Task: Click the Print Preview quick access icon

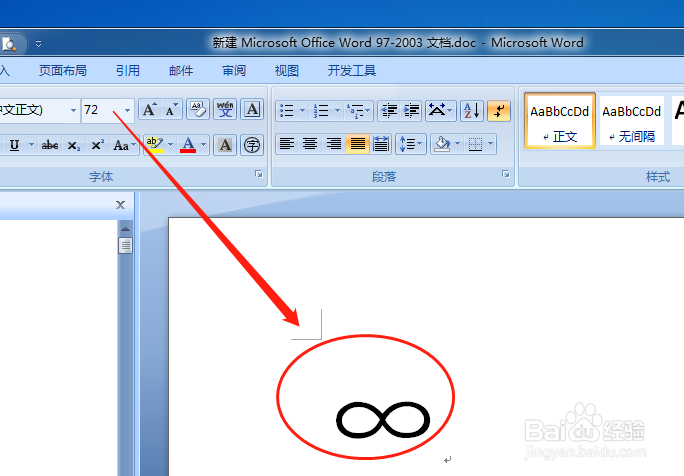Action: point(9,44)
